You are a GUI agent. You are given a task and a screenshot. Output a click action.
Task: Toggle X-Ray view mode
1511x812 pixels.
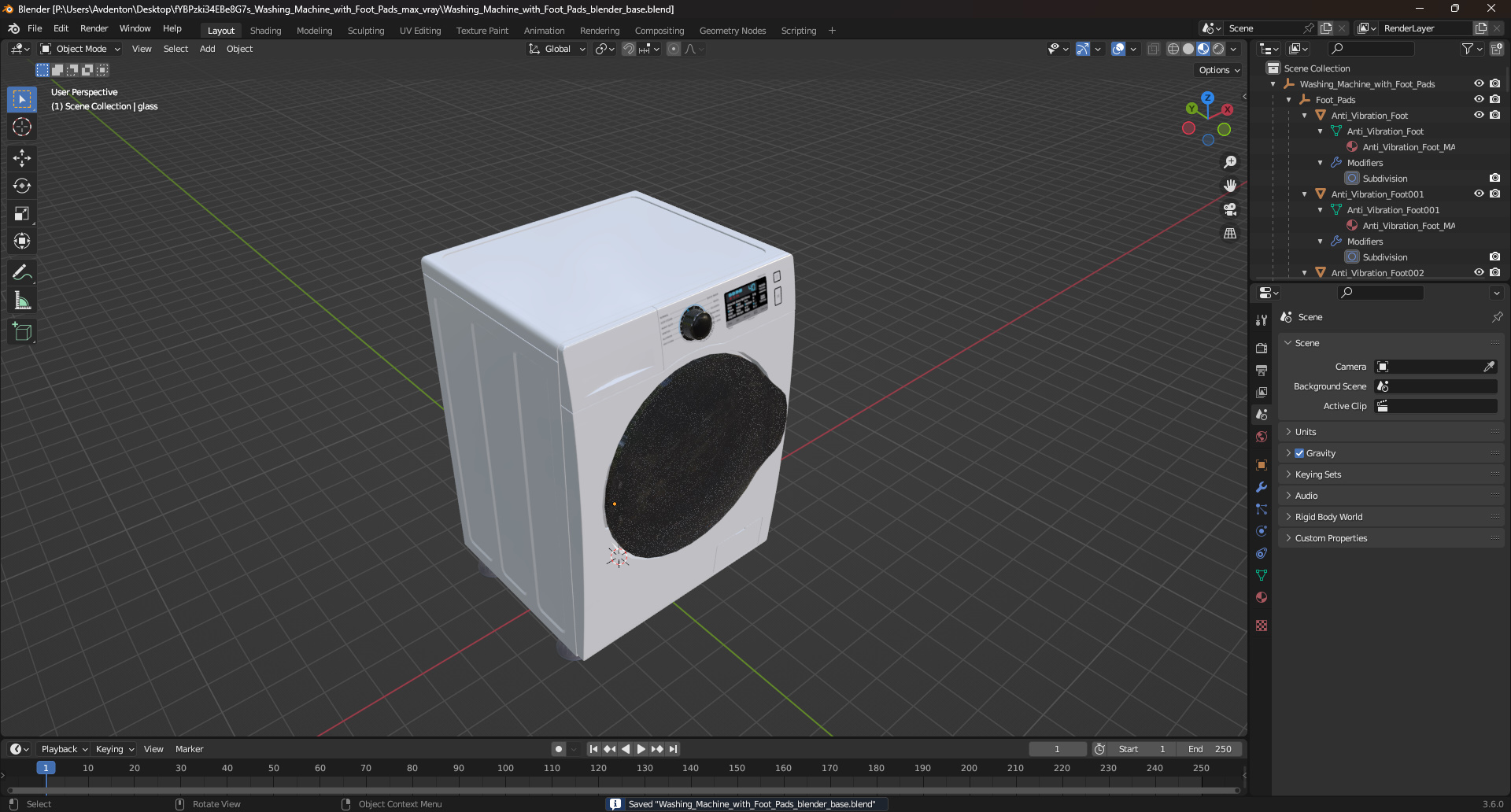pyautogui.click(x=1153, y=49)
